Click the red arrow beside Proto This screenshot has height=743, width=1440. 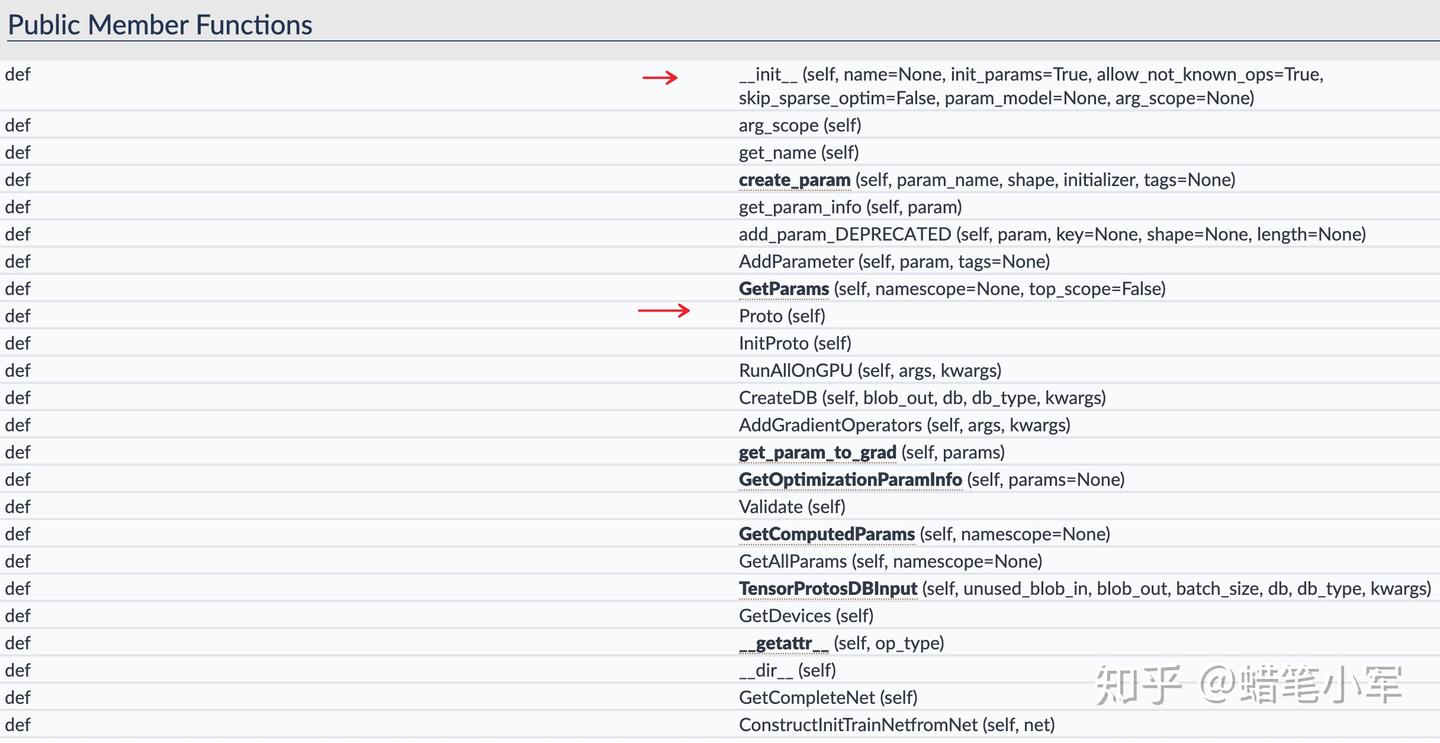(664, 311)
